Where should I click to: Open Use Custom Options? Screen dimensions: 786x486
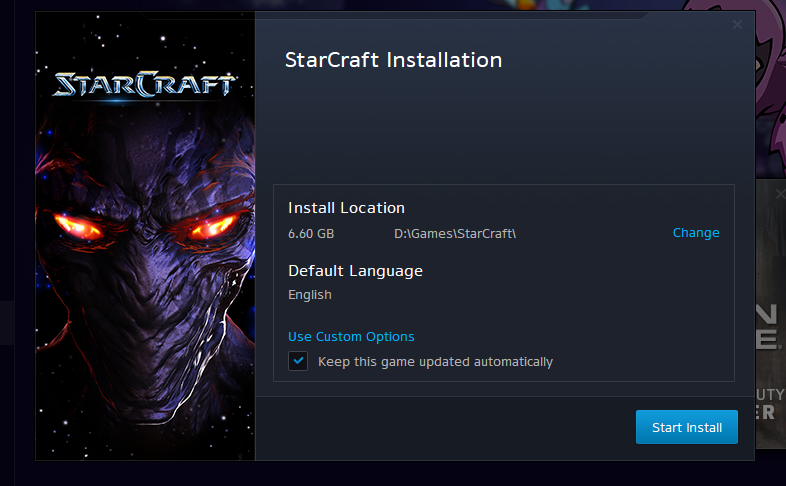click(x=351, y=337)
